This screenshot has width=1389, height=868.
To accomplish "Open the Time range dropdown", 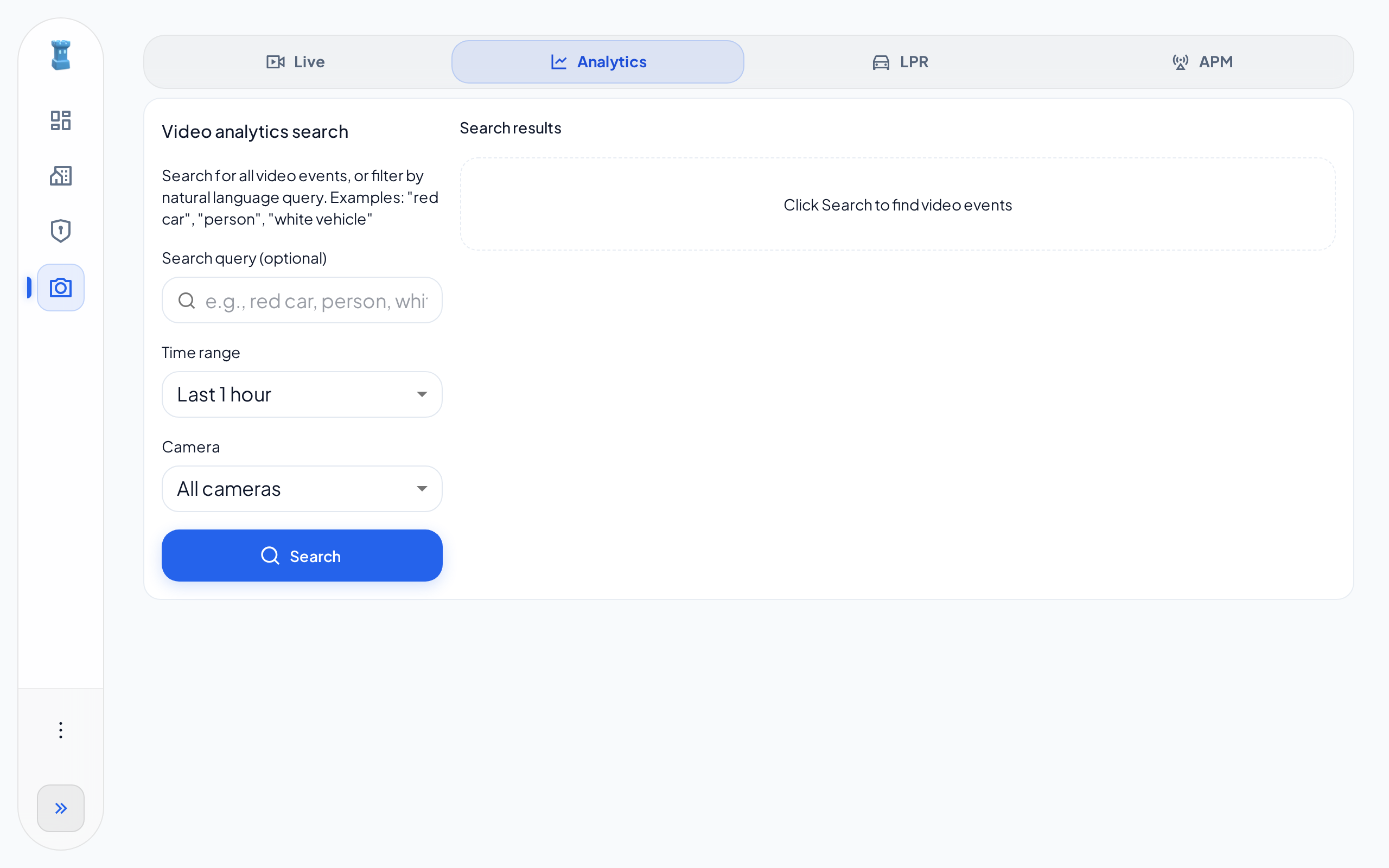I will click(x=302, y=394).
